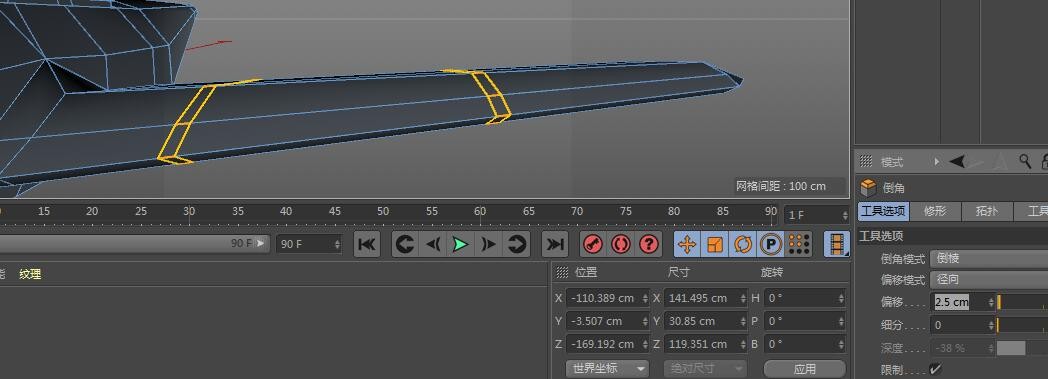
Task: Jump to the start of the animation
Action: point(366,245)
